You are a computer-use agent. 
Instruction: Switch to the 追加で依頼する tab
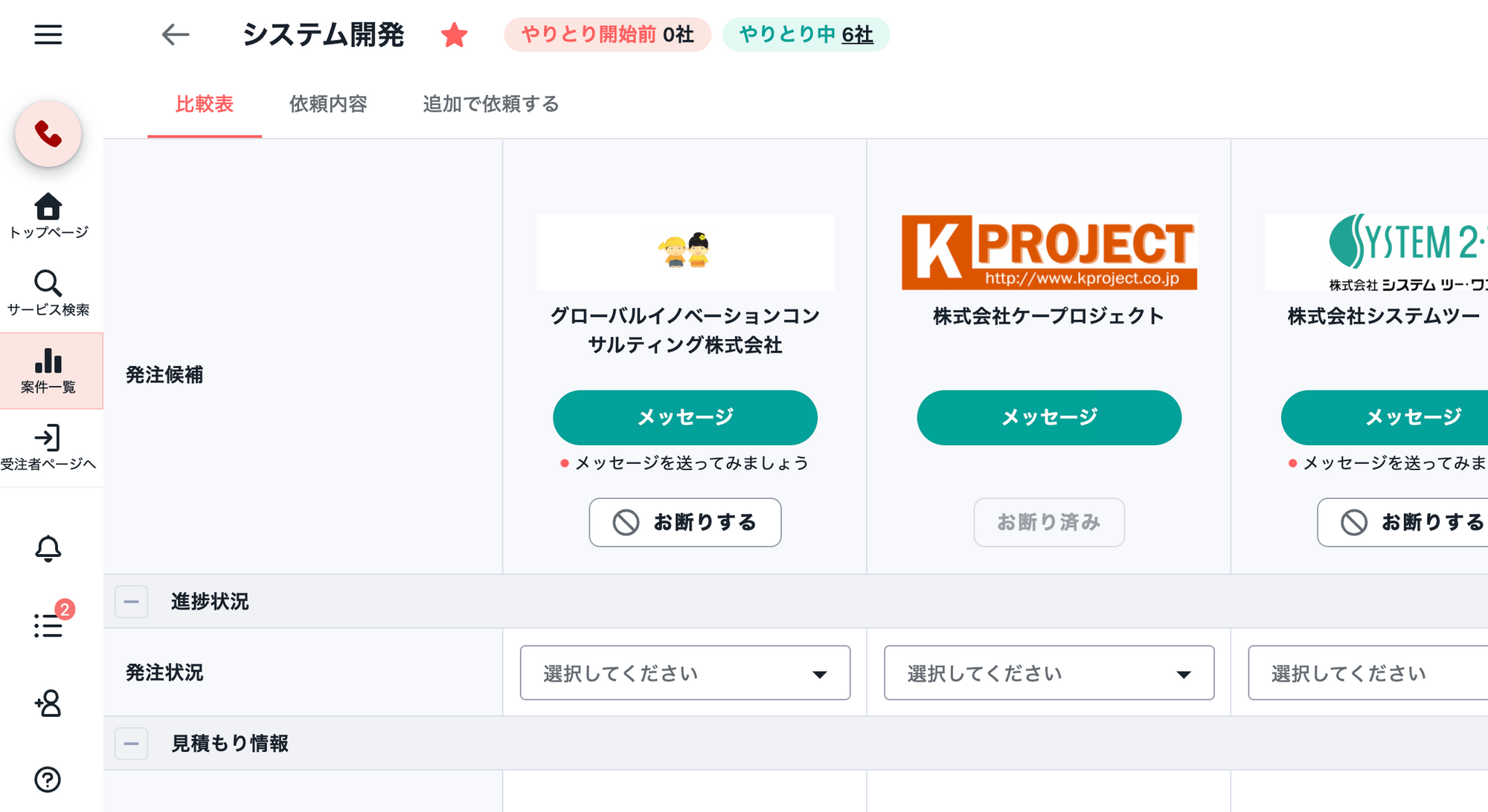(x=490, y=104)
